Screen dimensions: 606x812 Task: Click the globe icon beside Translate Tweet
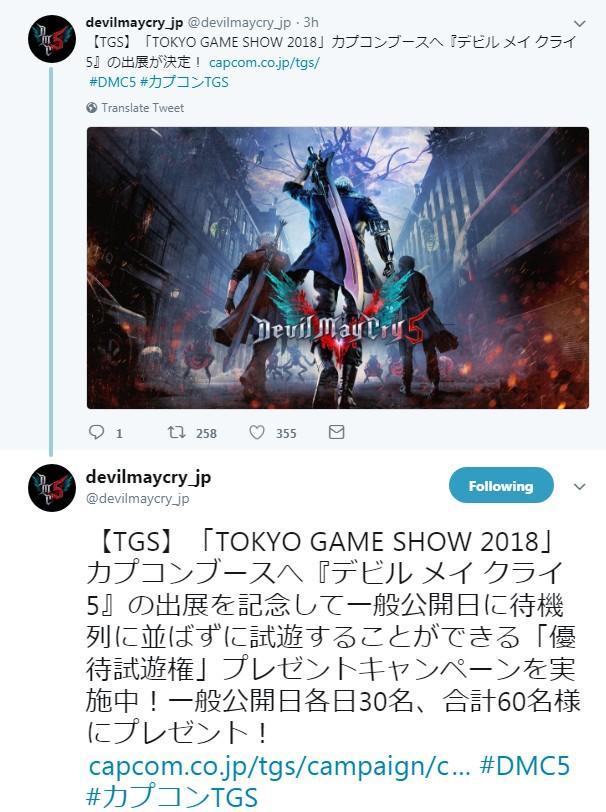click(92, 108)
